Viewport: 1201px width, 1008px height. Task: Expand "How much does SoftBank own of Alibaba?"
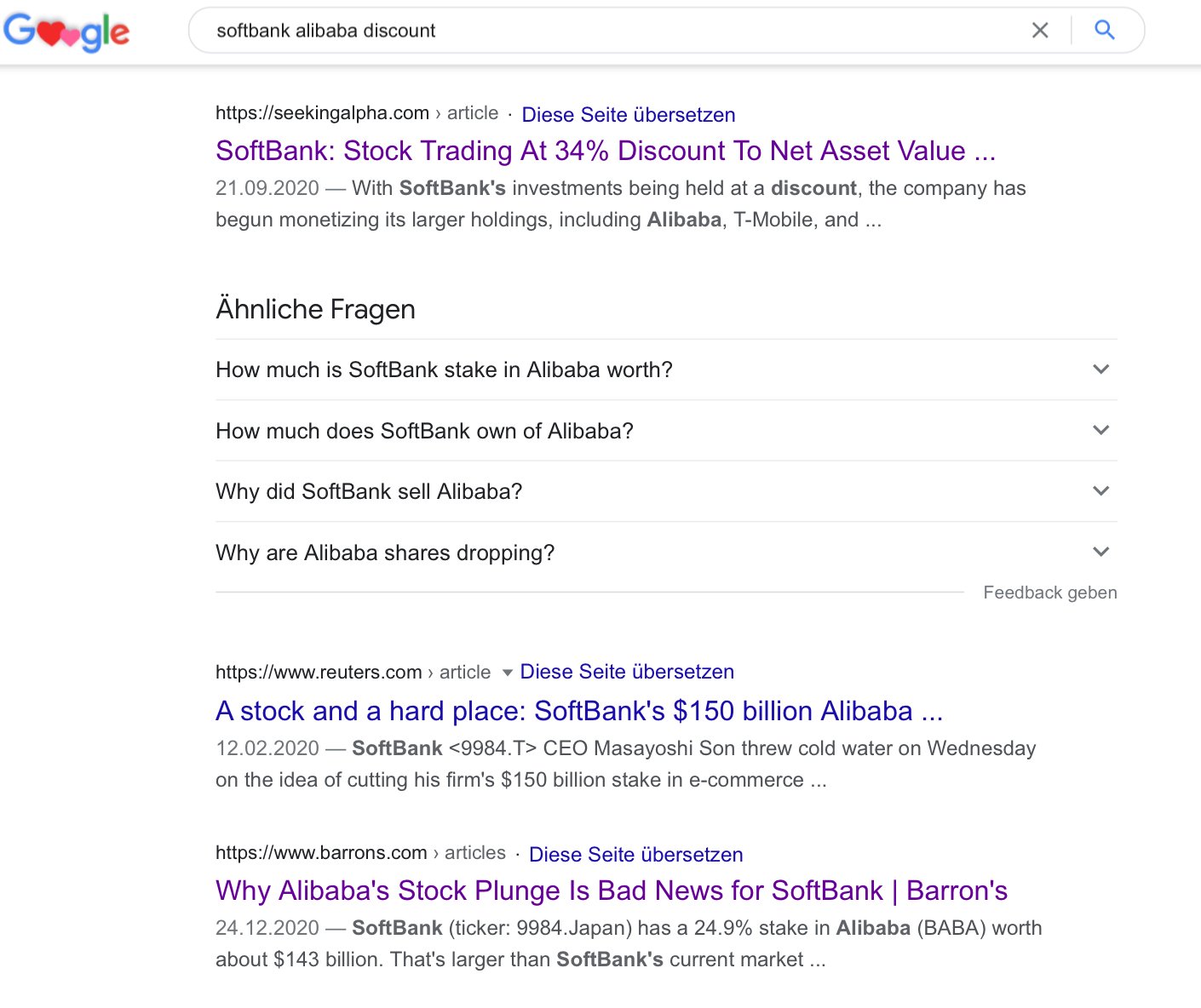point(1100,431)
